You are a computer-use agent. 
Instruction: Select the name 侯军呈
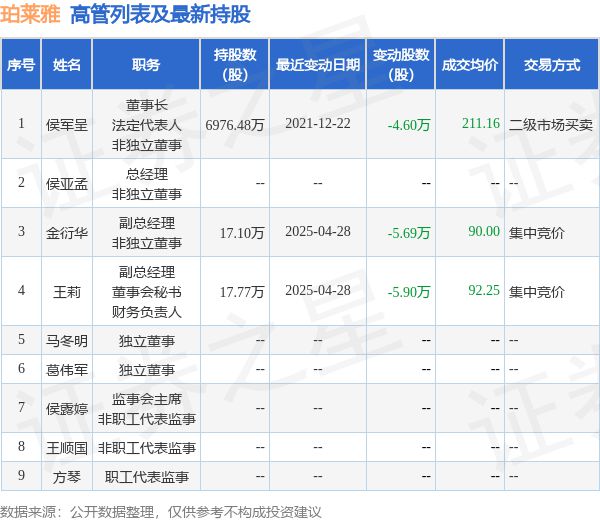[67, 125]
